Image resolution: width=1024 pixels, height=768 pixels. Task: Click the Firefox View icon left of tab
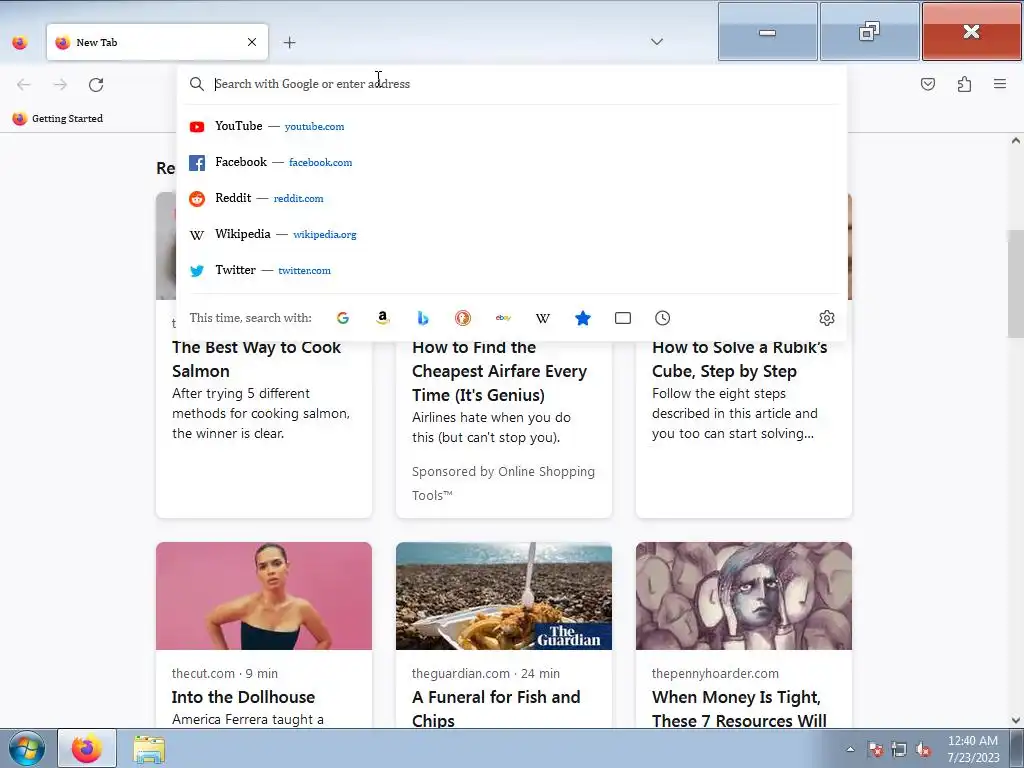(20, 42)
